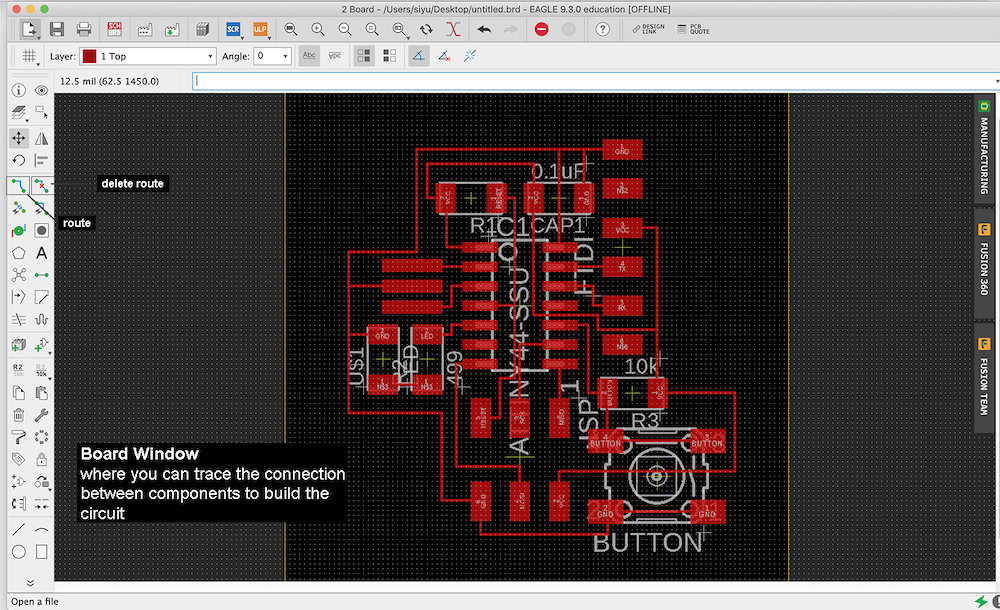Click the Redraw refresh icon
The image size is (1000, 610).
426,29
